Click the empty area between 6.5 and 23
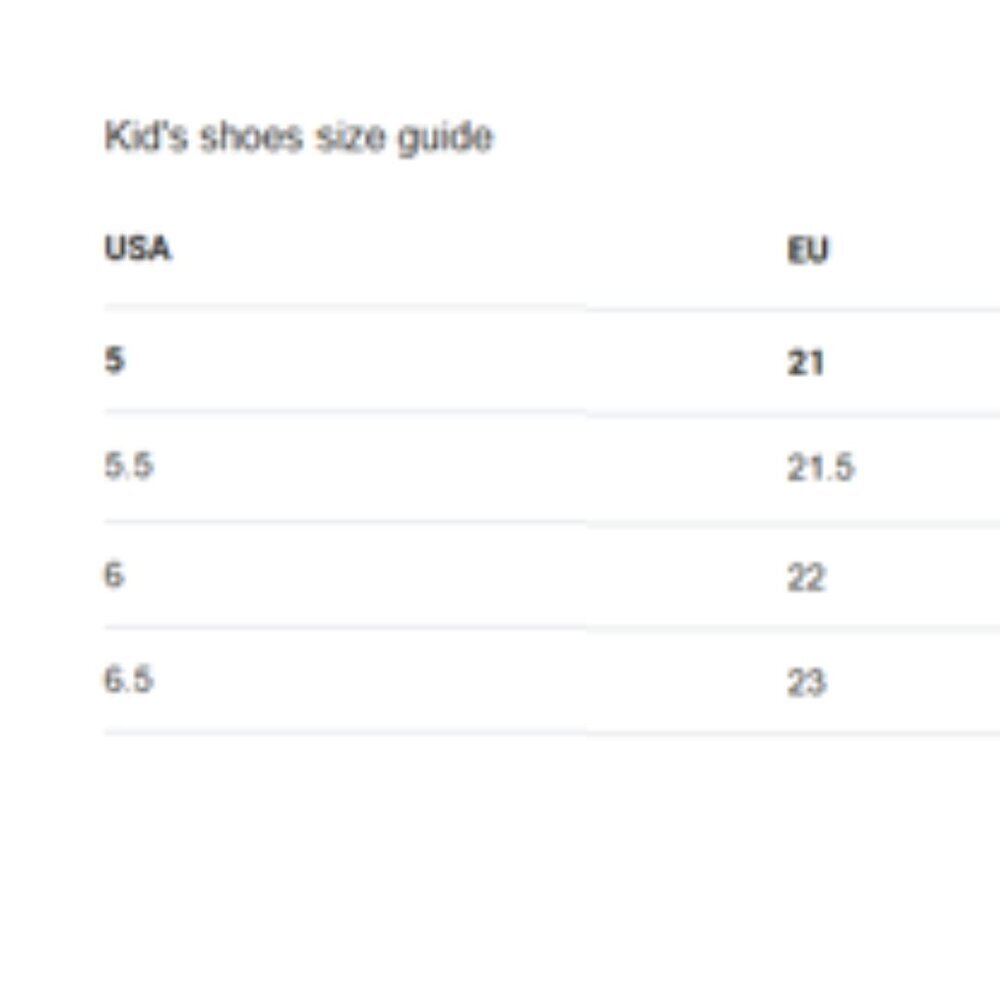 tap(471, 680)
